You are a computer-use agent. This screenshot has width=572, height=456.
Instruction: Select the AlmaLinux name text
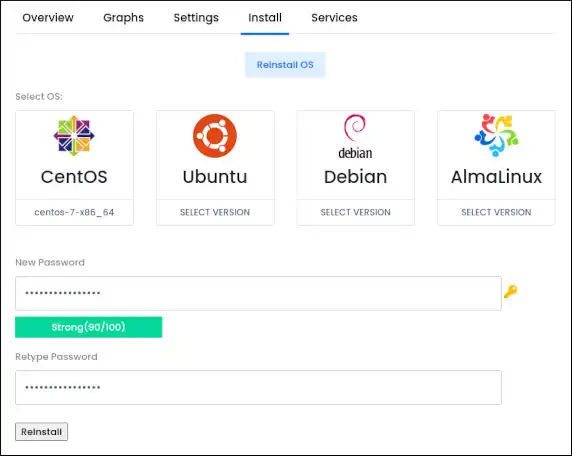click(x=496, y=177)
